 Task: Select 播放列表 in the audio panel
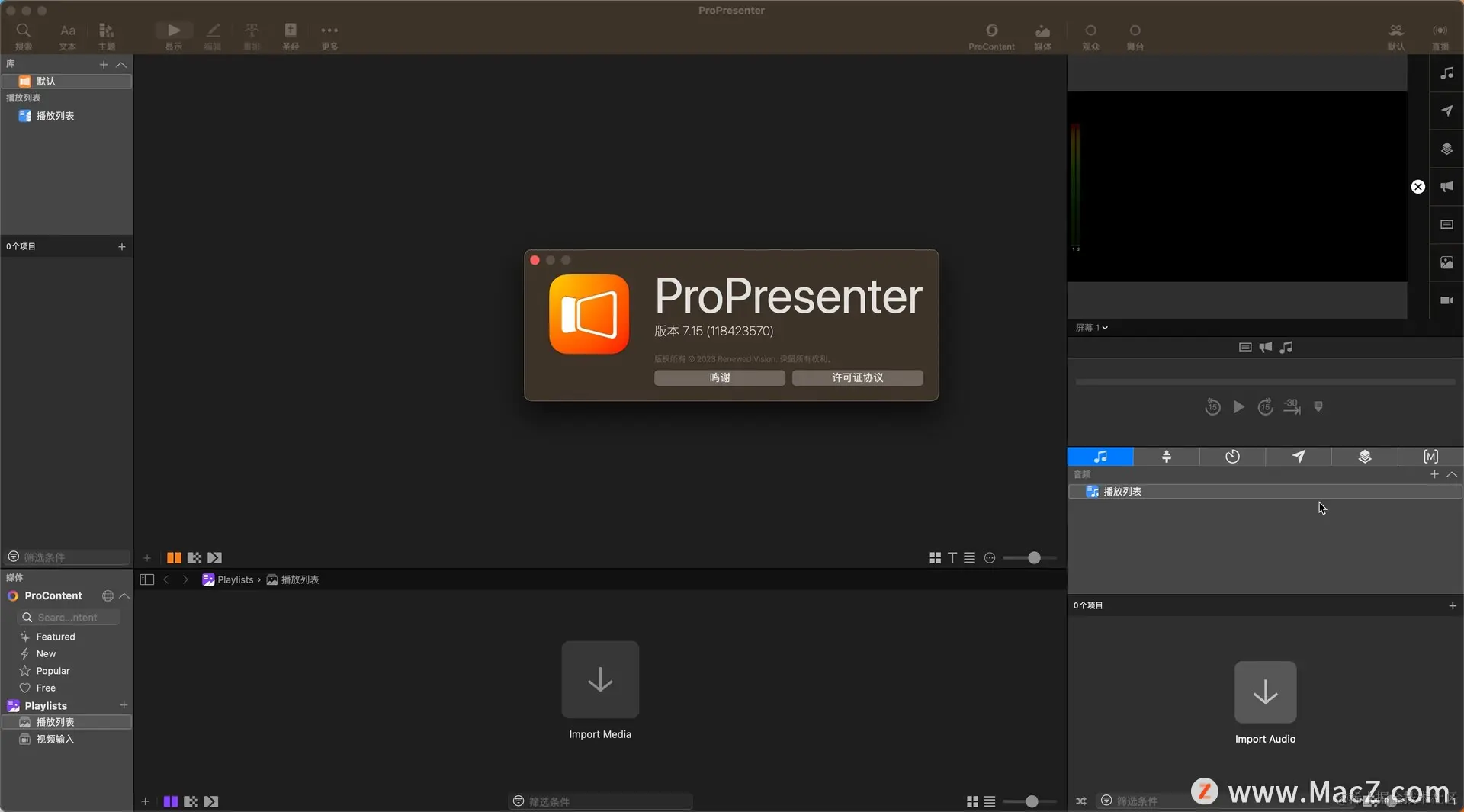1265,492
